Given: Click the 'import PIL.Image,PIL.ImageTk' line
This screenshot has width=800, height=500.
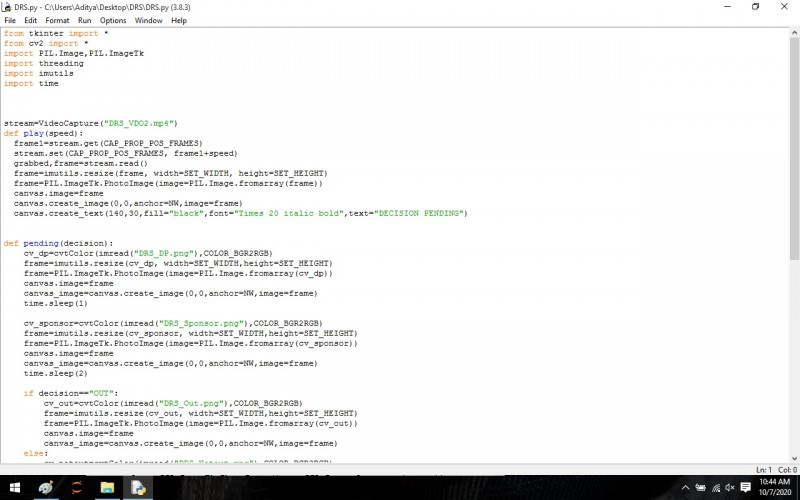Looking at the screenshot, I should click(74, 53).
